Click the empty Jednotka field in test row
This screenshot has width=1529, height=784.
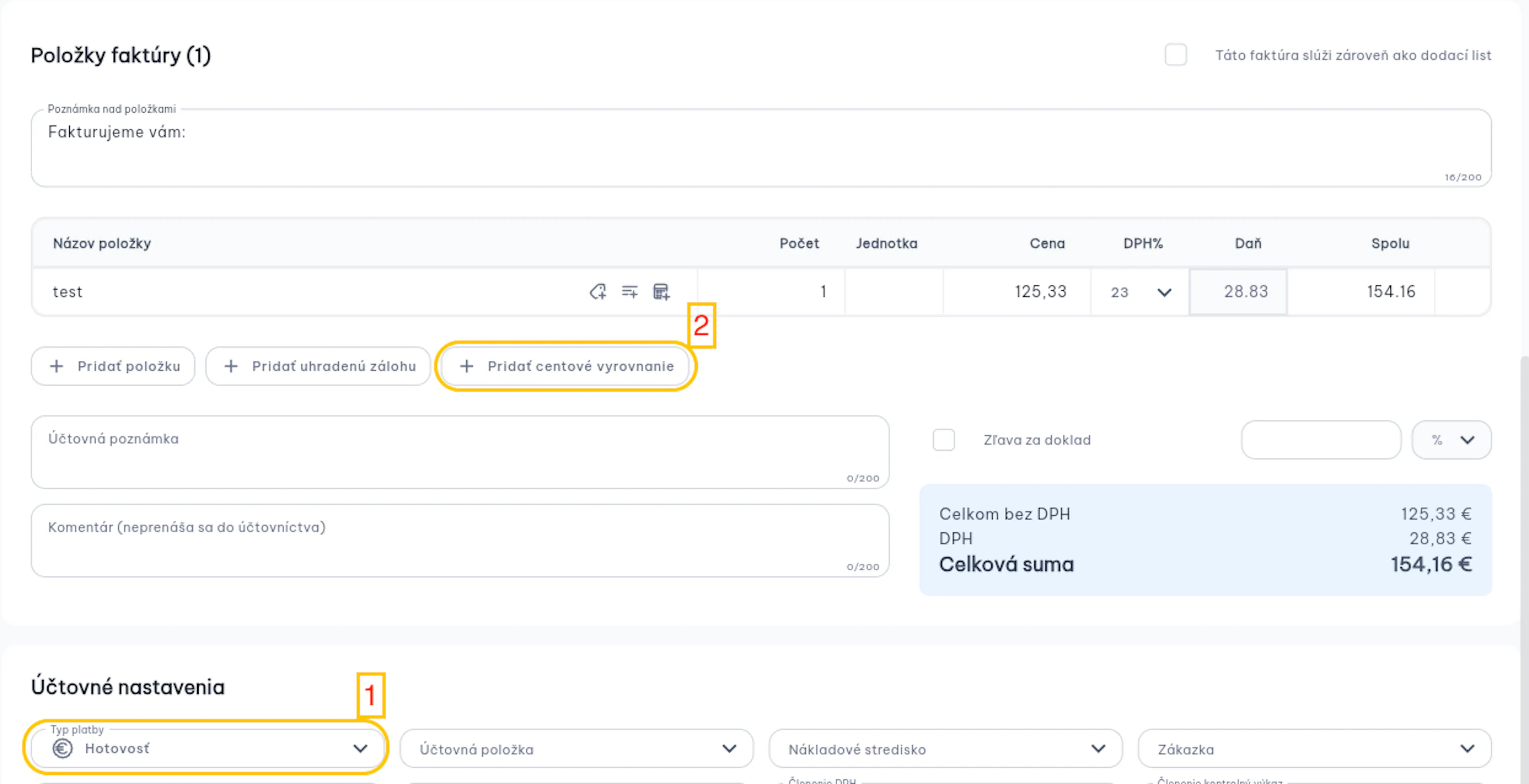pyautogui.click(x=894, y=291)
